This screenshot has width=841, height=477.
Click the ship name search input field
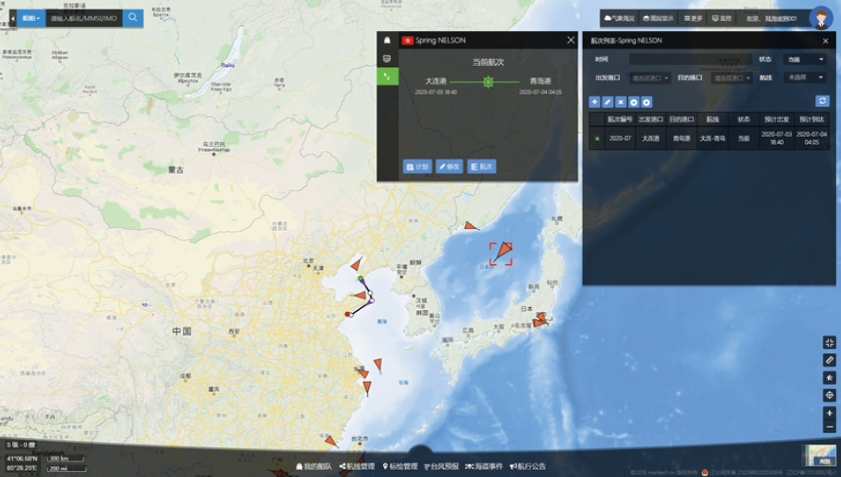click(83, 18)
